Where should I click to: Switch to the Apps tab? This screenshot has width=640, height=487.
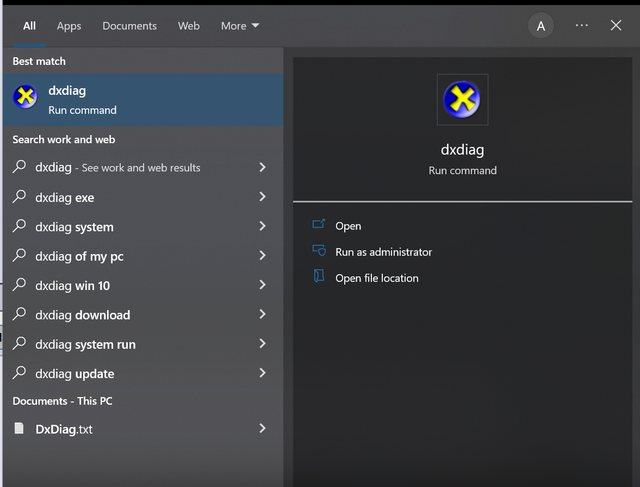click(x=69, y=26)
